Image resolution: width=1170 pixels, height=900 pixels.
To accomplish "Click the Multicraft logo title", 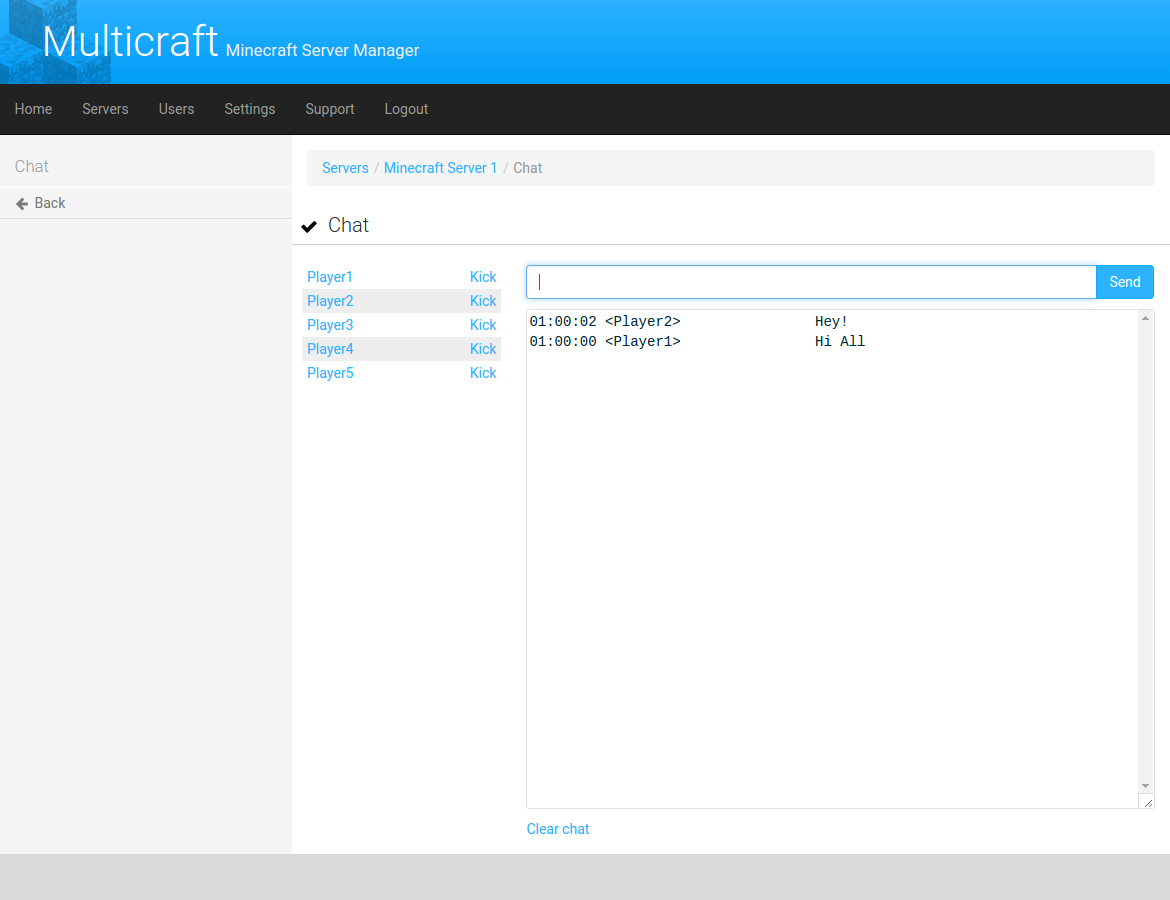I will (x=131, y=41).
